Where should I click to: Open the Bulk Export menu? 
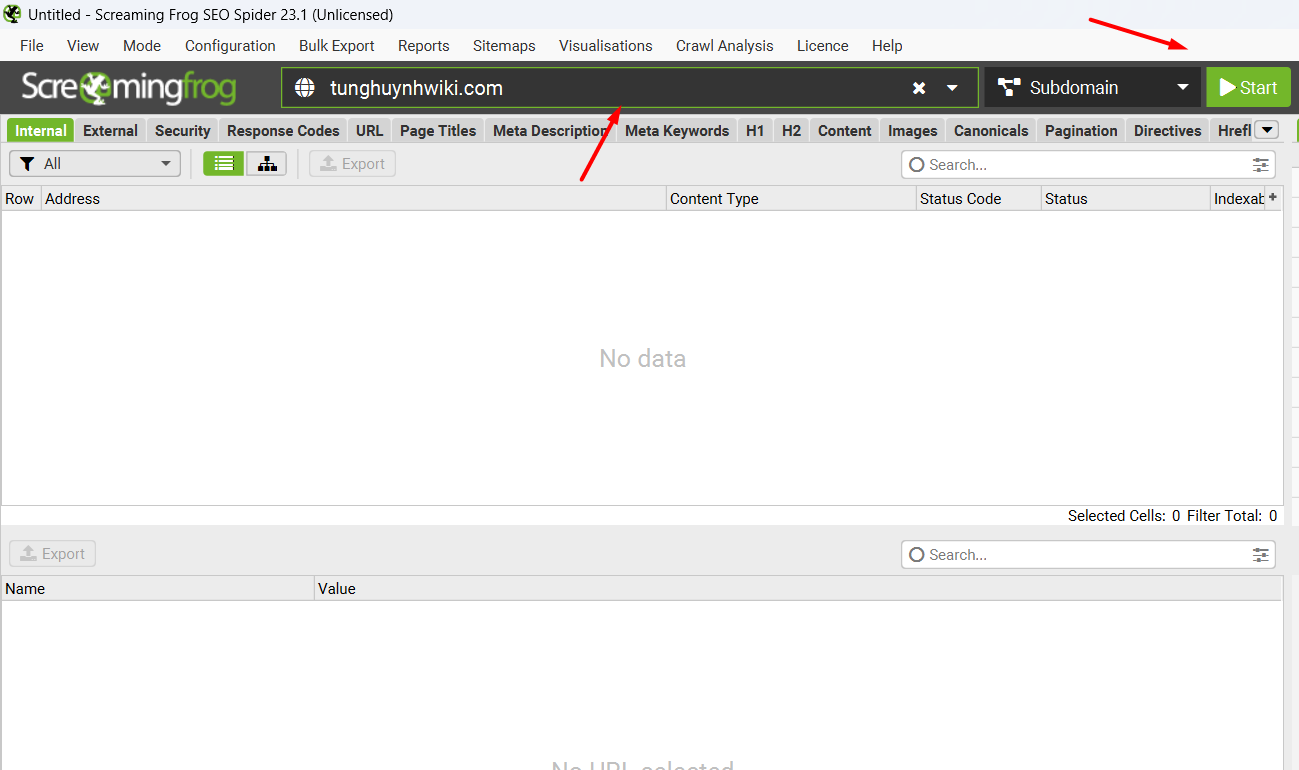[336, 46]
